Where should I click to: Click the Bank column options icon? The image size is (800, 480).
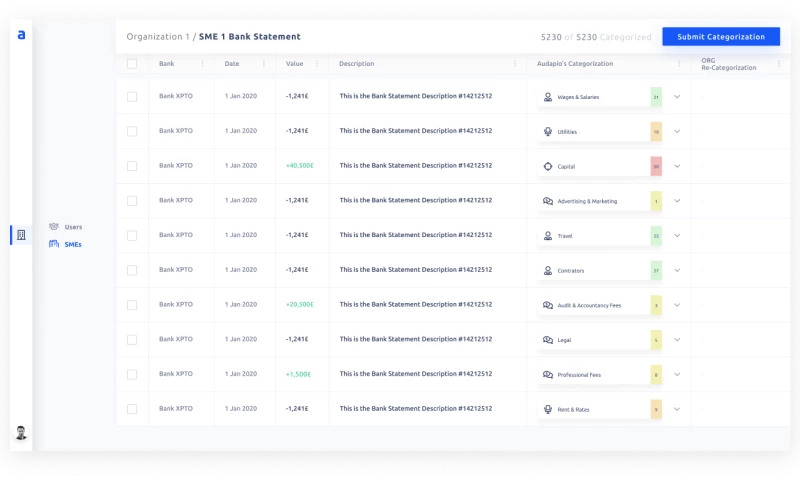coord(203,64)
